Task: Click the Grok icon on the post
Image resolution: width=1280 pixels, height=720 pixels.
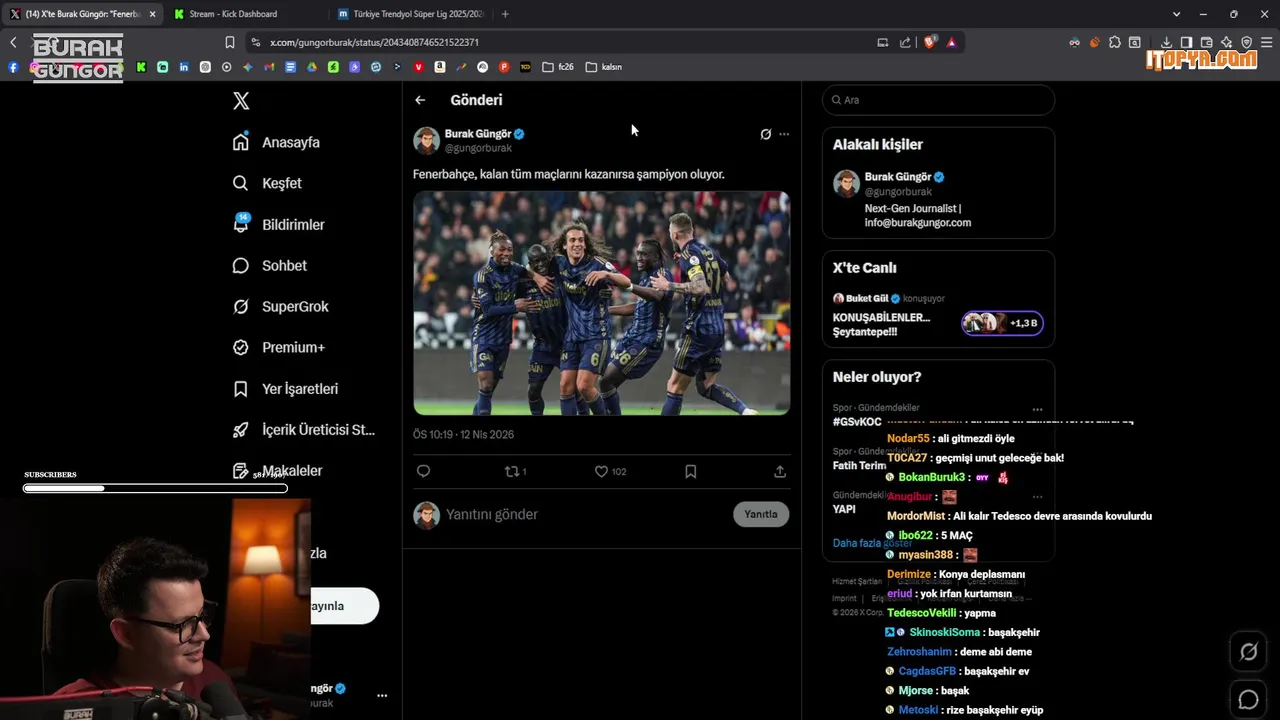Action: tap(766, 134)
